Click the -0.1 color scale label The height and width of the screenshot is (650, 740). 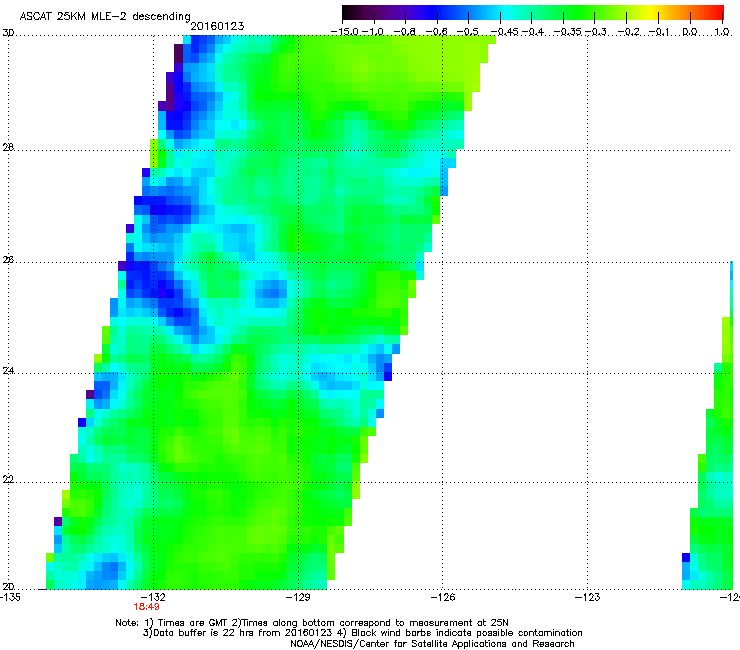tap(659, 32)
